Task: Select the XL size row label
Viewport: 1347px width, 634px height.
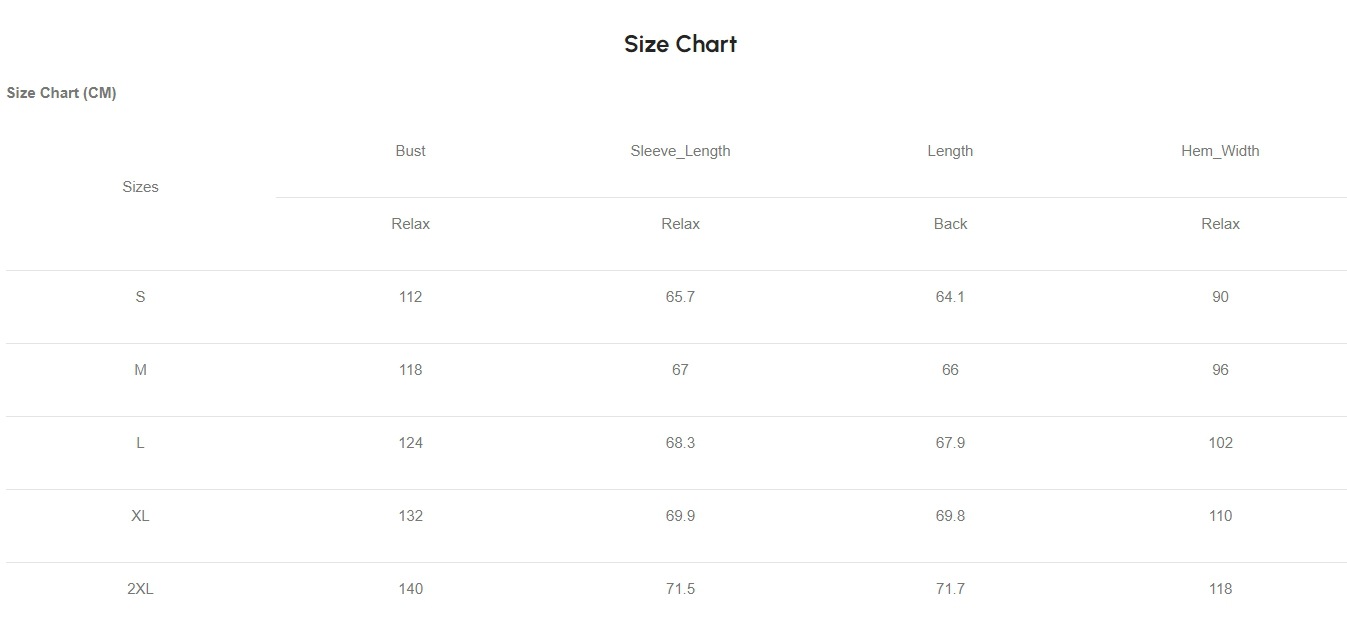Action: (140, 516)
